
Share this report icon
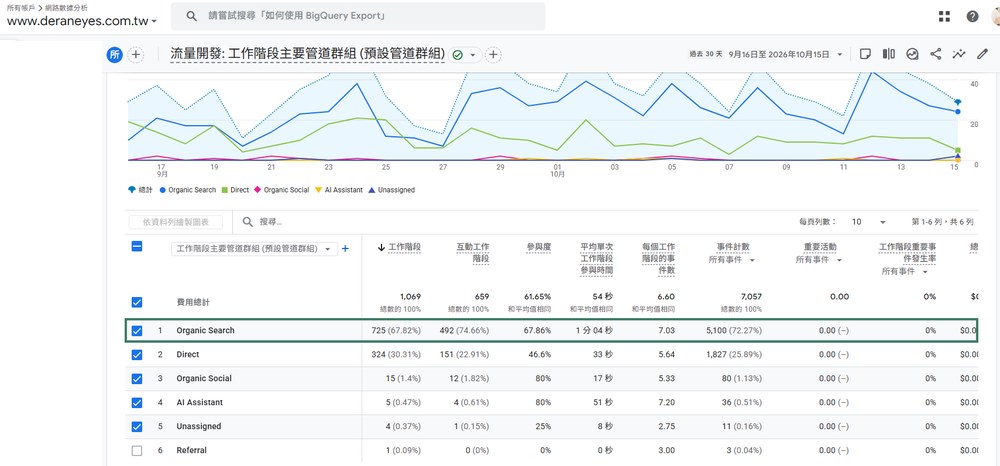[x=936, y=54]
